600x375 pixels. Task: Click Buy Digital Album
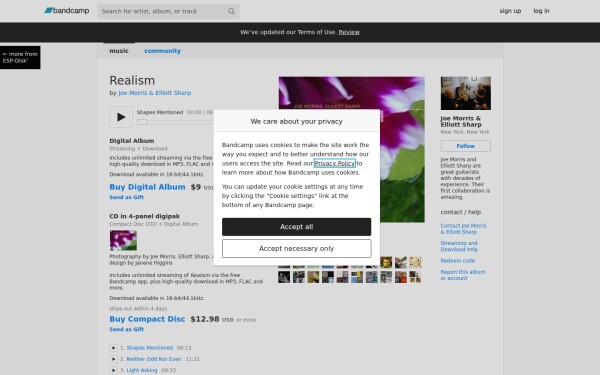(x=147, y=187)
